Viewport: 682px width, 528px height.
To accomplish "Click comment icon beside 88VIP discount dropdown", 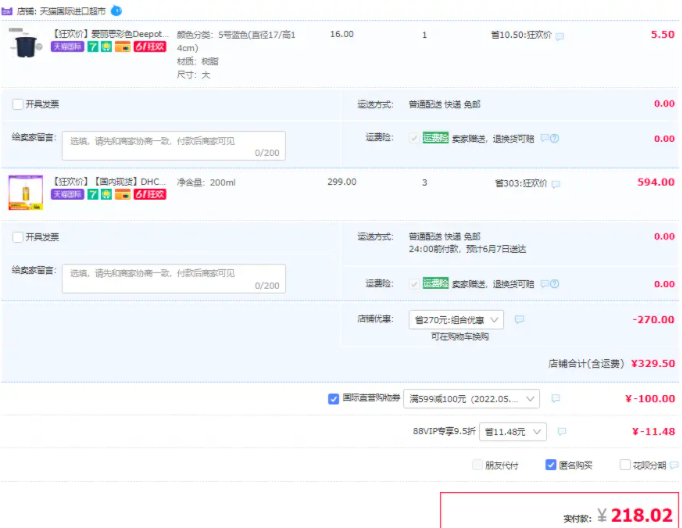I will click(x=561, y=432).
